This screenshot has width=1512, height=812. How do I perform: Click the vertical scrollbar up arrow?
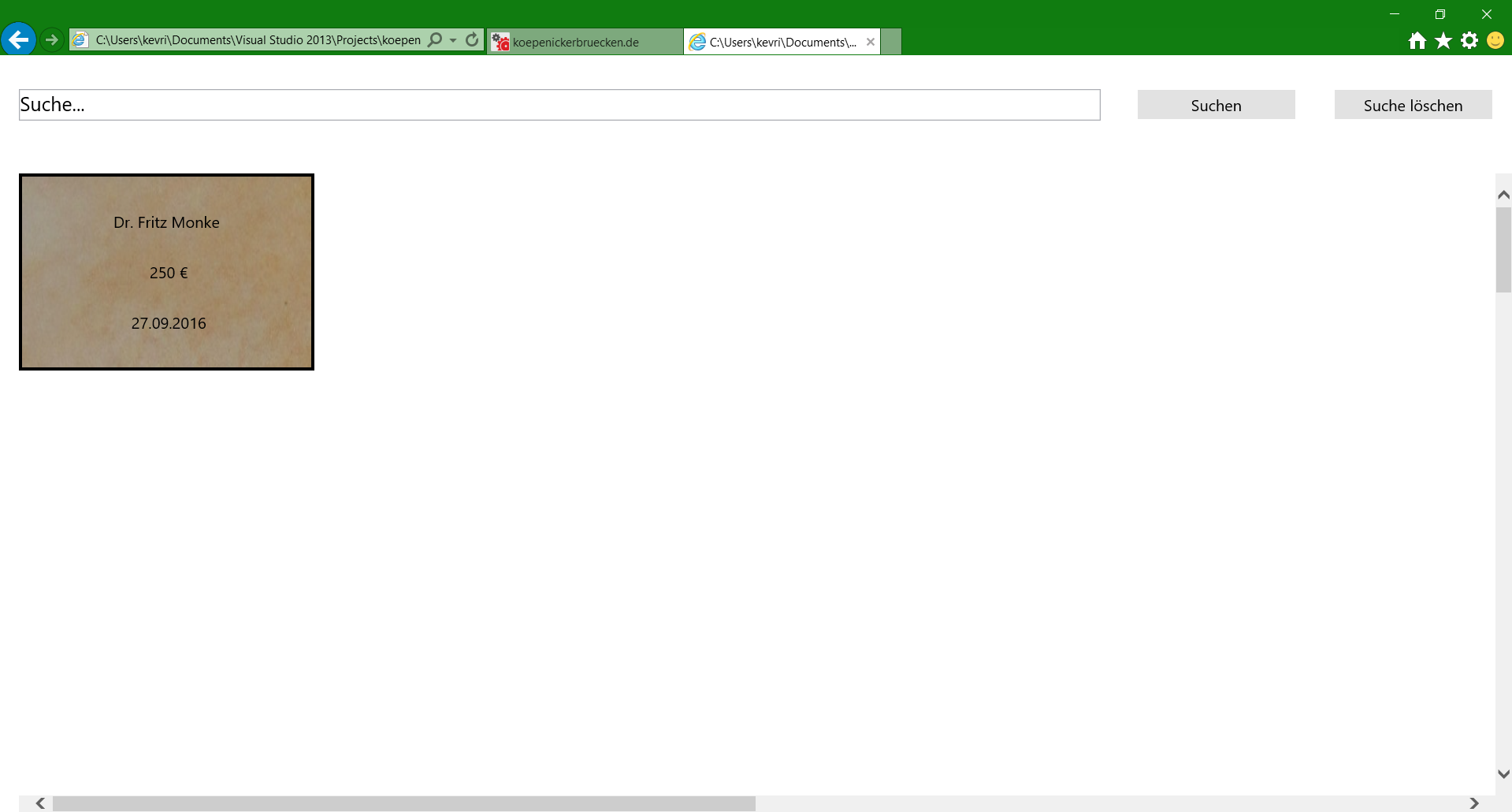coord(1503,195)
